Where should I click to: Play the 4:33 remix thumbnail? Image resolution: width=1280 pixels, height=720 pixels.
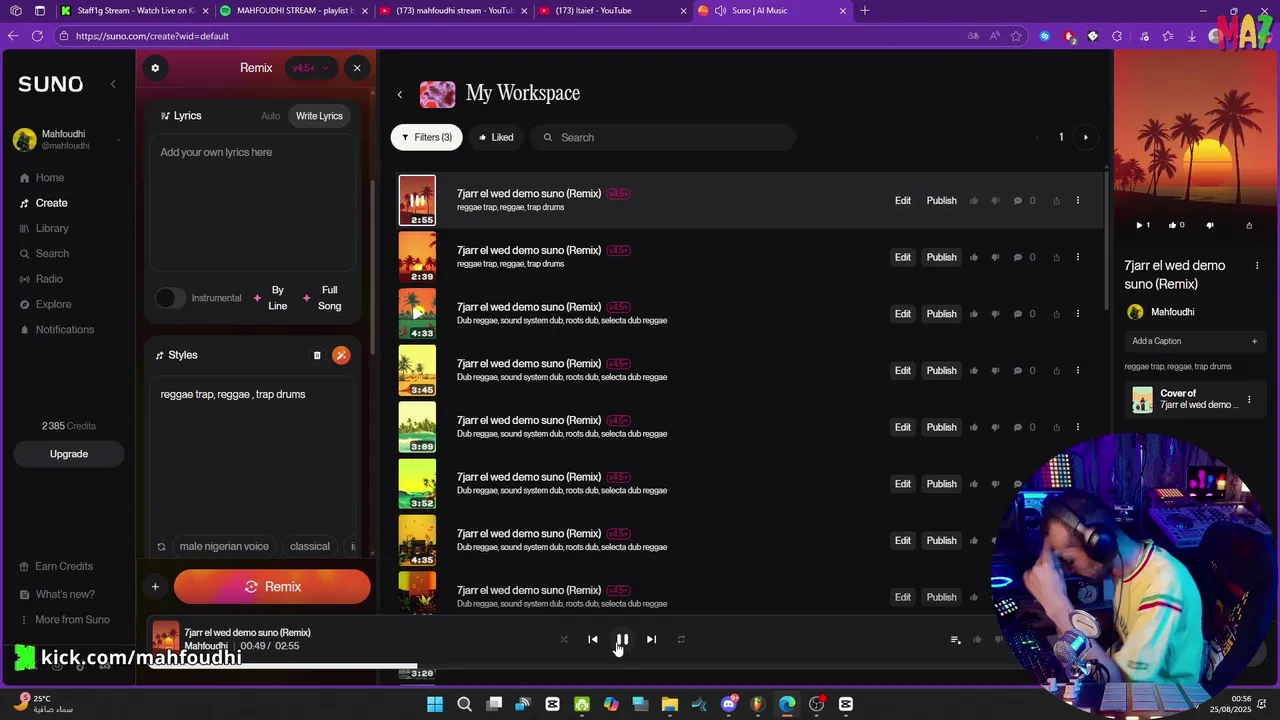(x=417, y=314)
